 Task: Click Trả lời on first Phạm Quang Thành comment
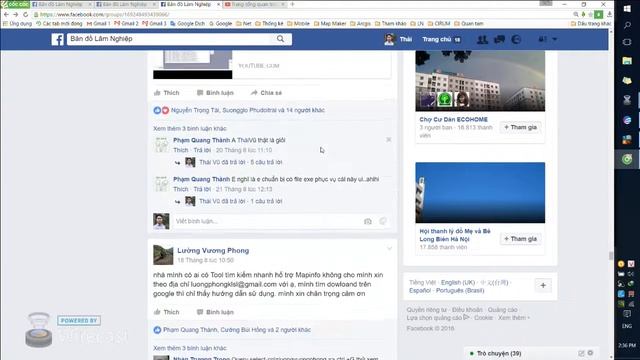[x=202, y=150]
